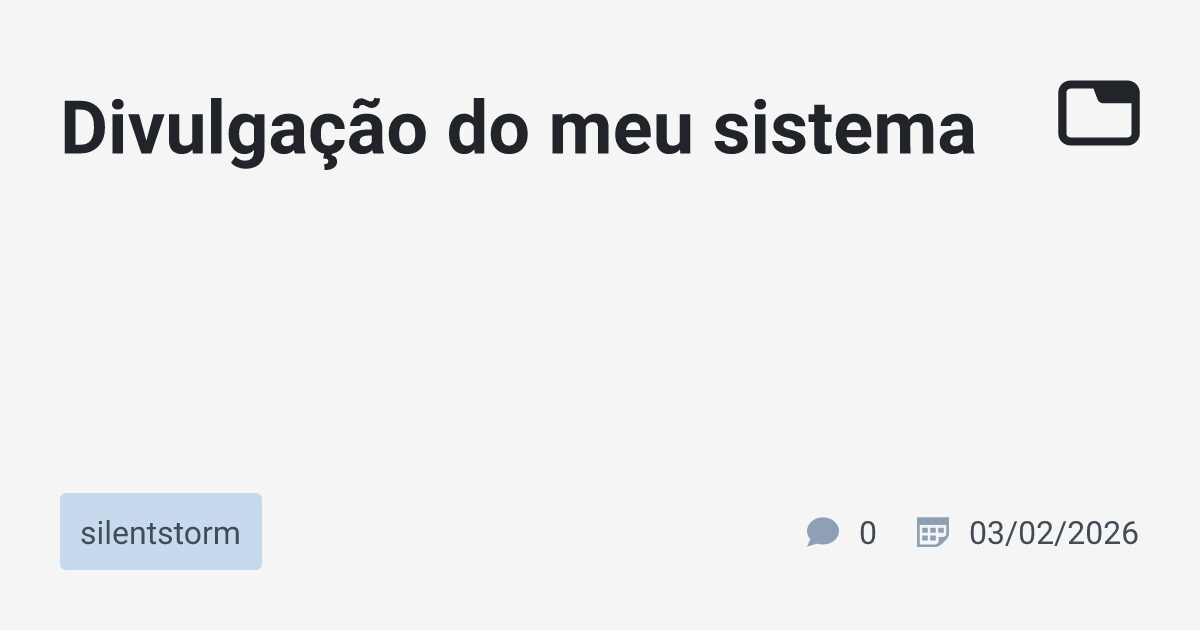Click the grid calendar symbol at bottom right
The height and width of the screenshot is (630, 1200).
coord(932,532)
